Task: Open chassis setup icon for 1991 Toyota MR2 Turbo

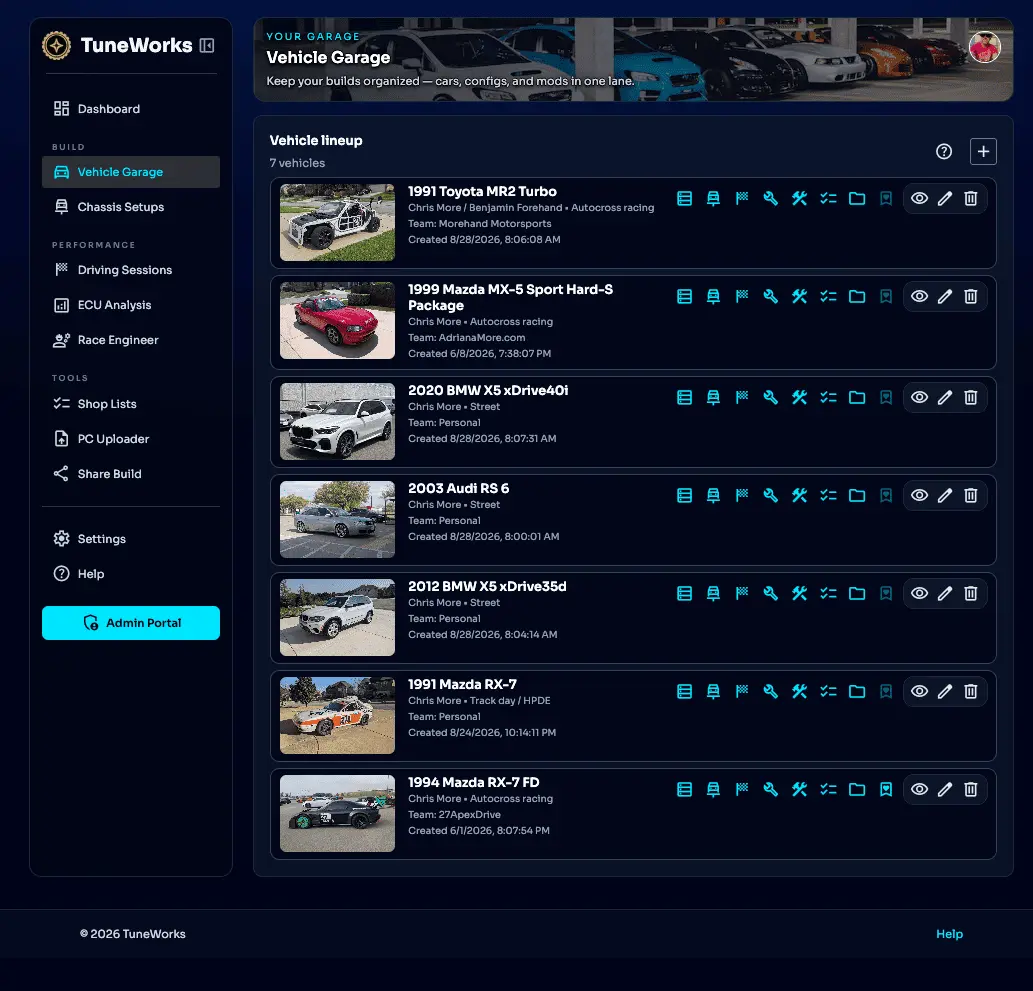Action: click(713, 198)
